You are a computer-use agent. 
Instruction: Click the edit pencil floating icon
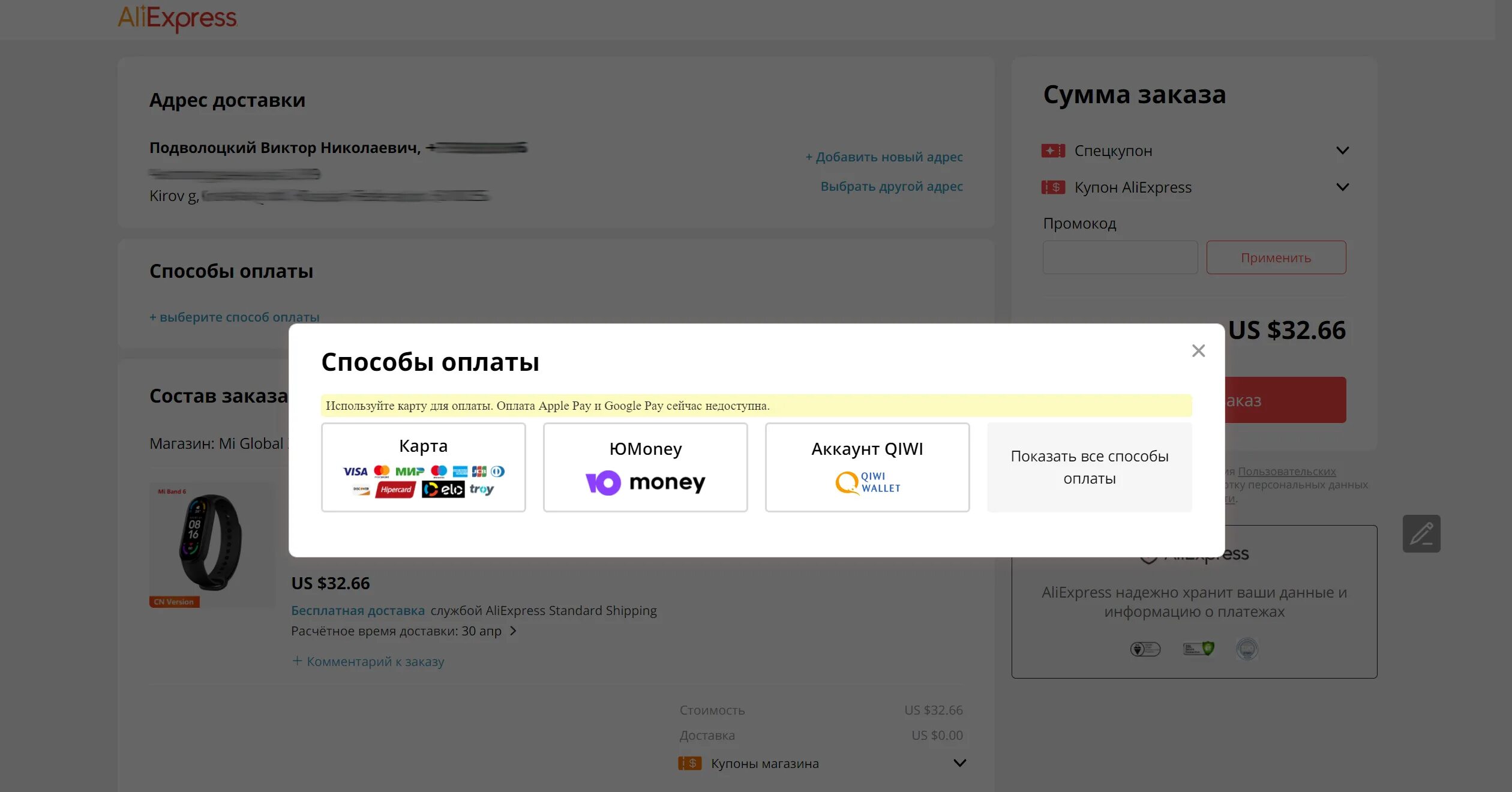pyautogui.click(x=1421, y=533)
